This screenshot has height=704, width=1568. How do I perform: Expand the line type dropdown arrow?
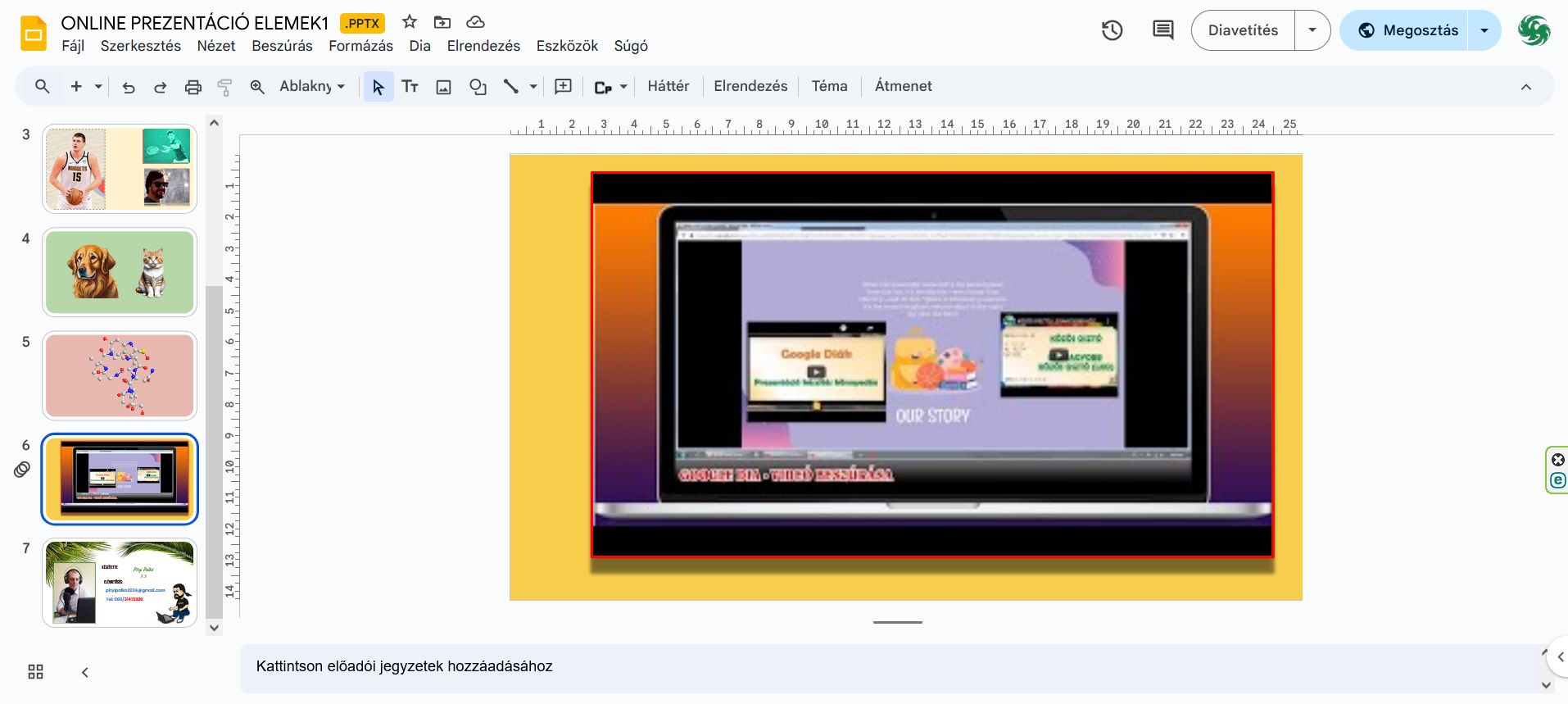[x=533, y=86]
